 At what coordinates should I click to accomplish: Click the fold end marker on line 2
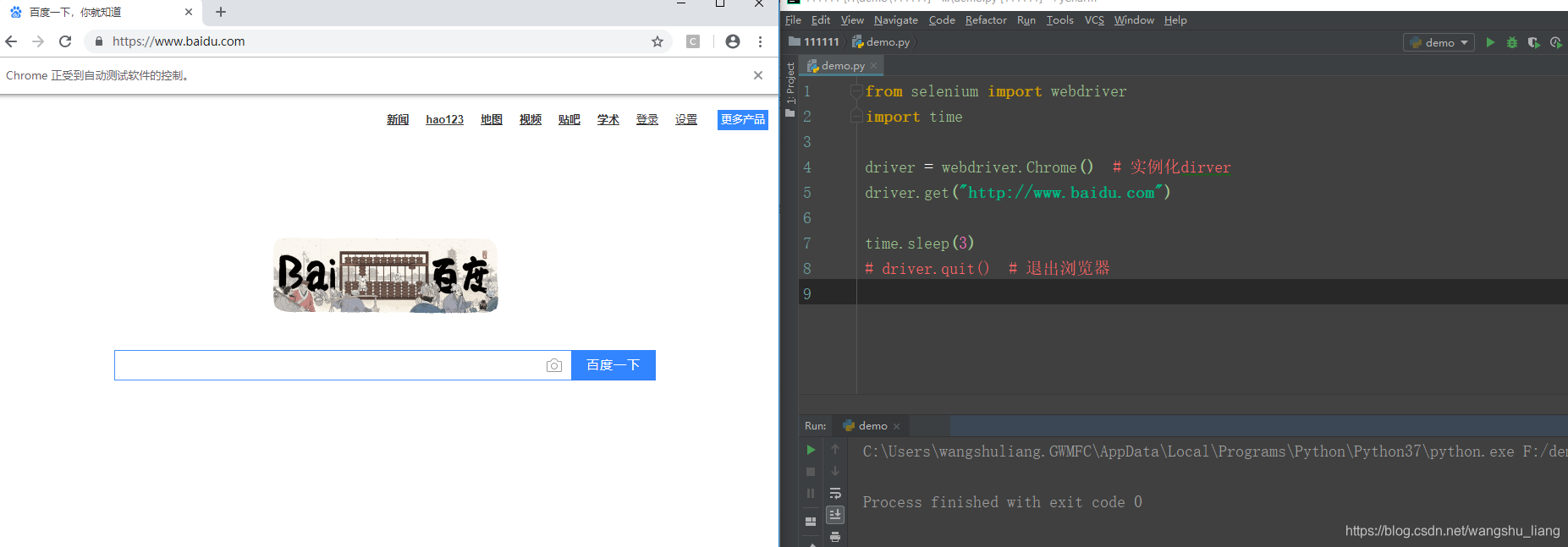point(856,117)
